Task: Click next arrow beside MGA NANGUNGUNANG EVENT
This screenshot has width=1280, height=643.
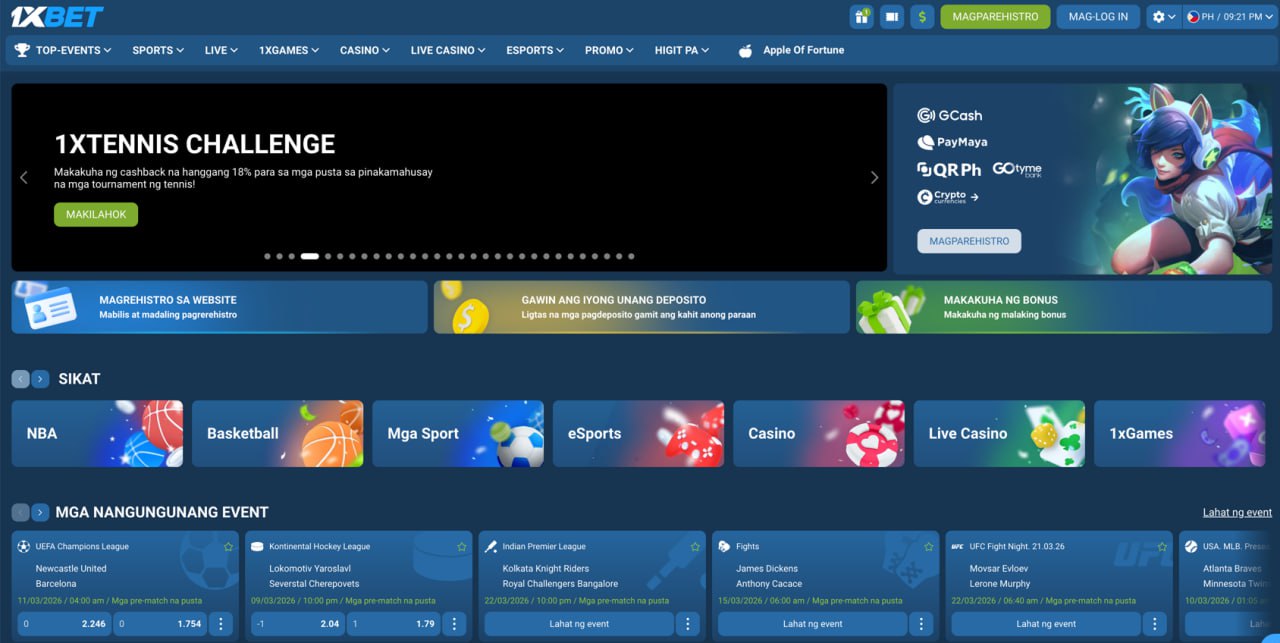Action: [40, 512]
